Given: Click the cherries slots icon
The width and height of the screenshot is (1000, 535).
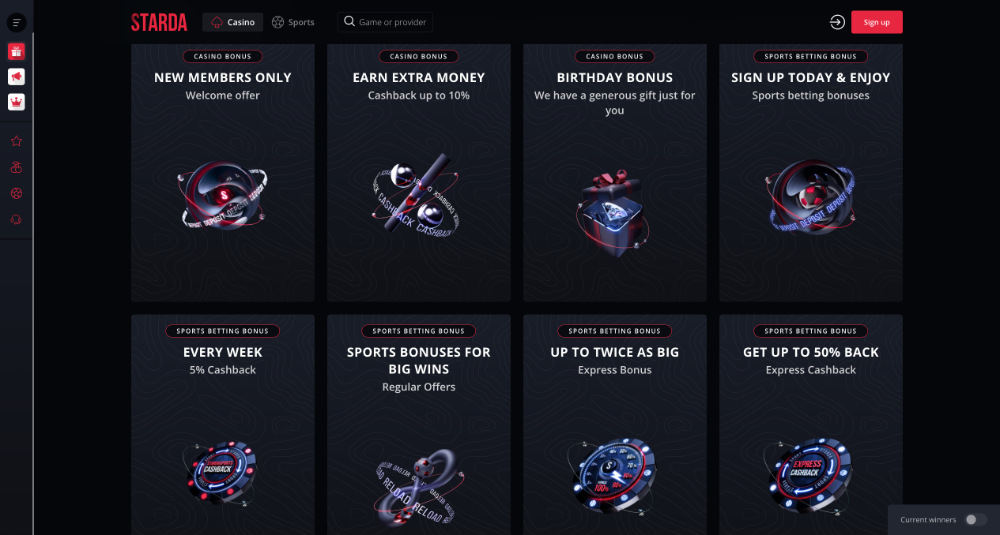Looking at the screenshot, I should pos(16,168).
